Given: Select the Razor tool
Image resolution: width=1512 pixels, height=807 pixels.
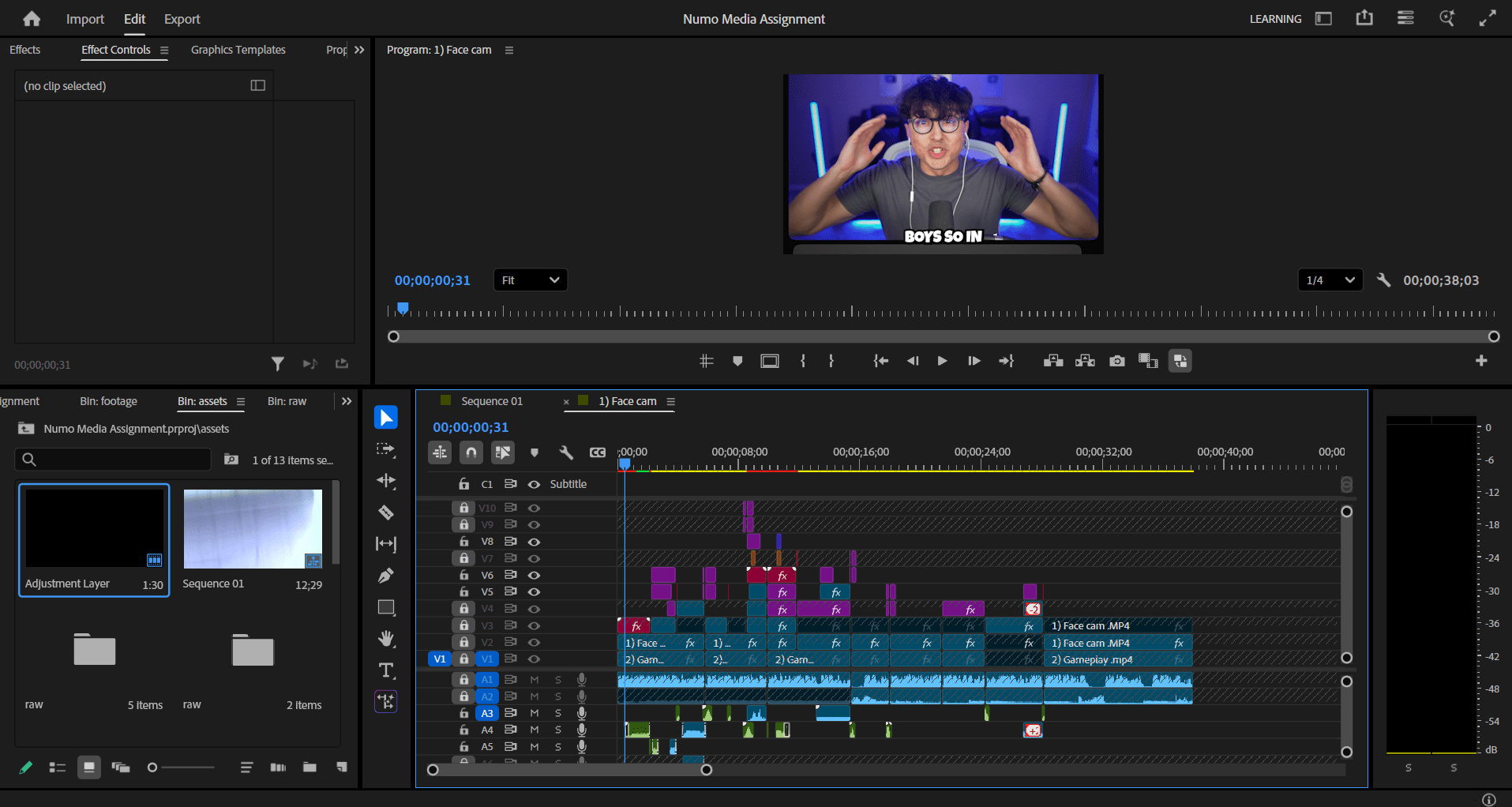Looking at the screenshot, I should [385, 512].
